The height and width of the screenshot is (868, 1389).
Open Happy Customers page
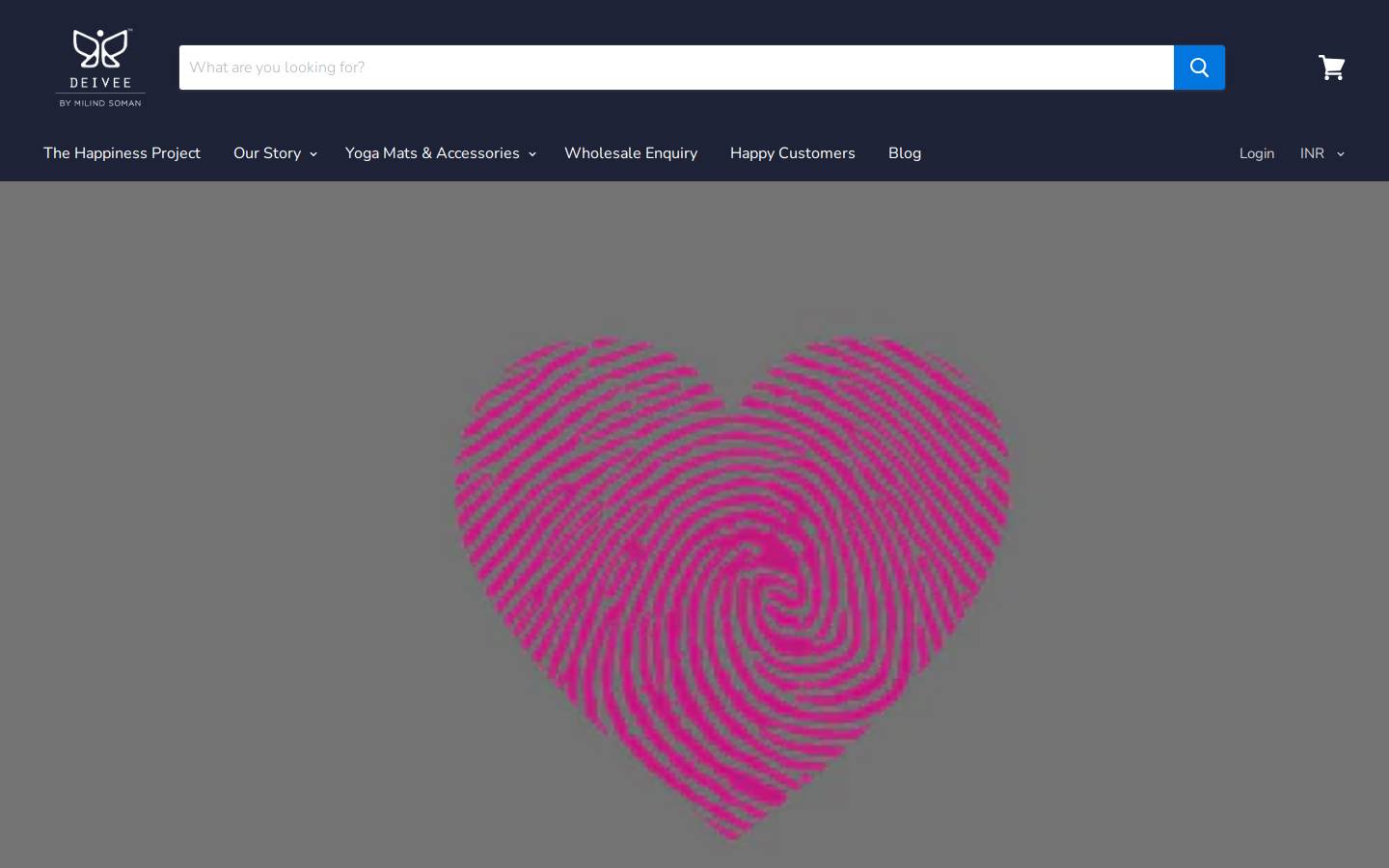coord(793,153)
